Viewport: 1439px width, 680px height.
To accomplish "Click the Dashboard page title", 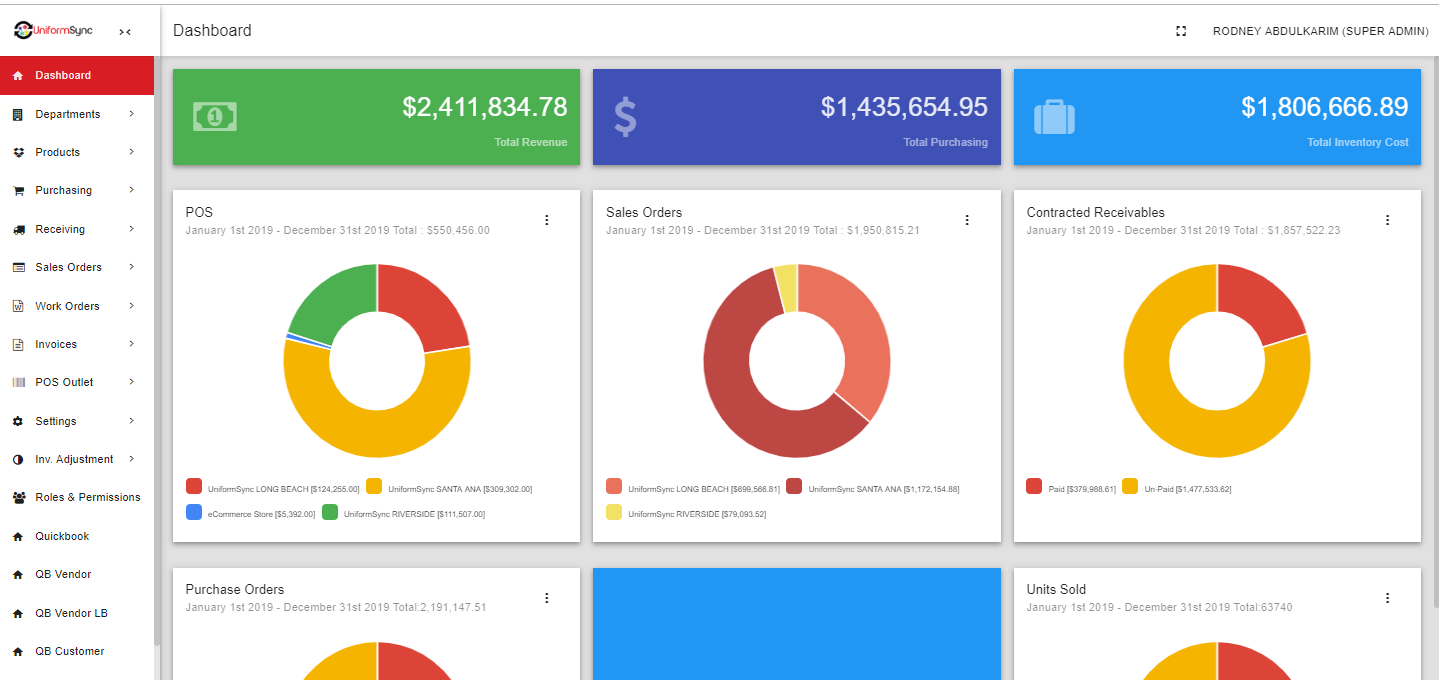I will click(x=212, y=31).
